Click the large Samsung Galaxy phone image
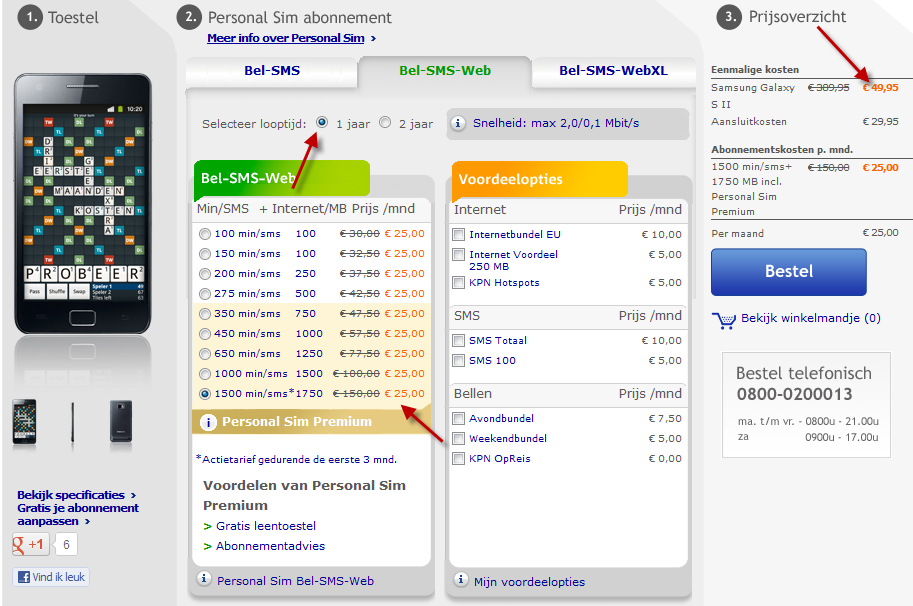The width and height of the screenshot is (913, 606). 83,204
